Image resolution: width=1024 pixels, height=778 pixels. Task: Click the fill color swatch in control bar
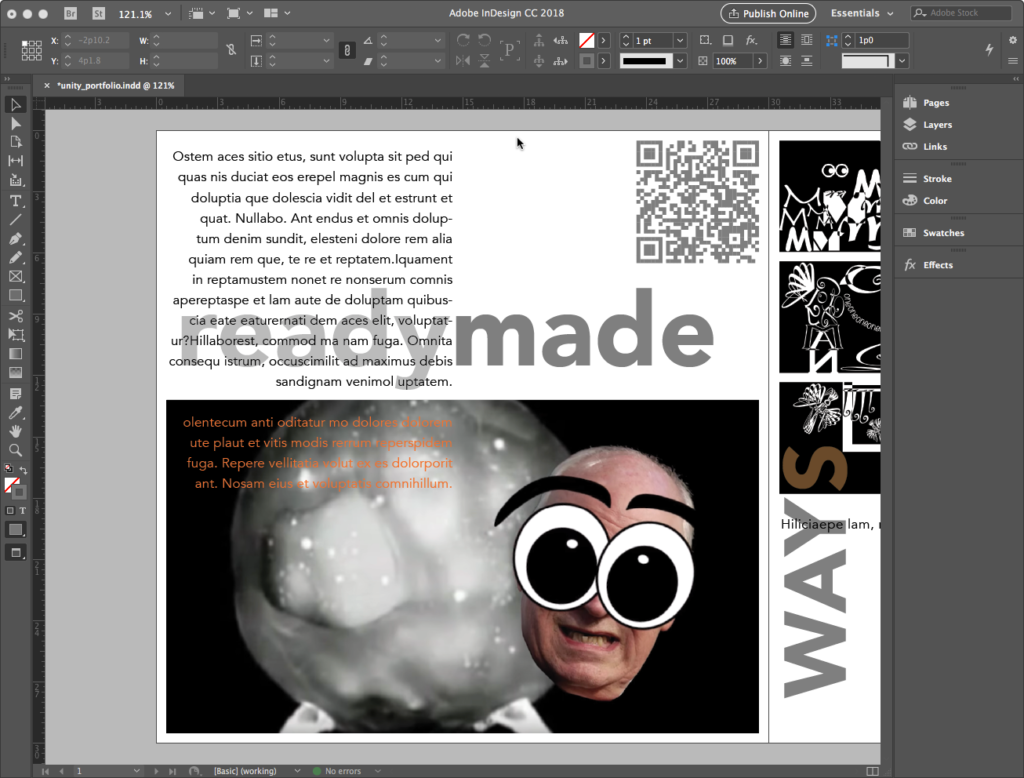click(x=587, y=40)
